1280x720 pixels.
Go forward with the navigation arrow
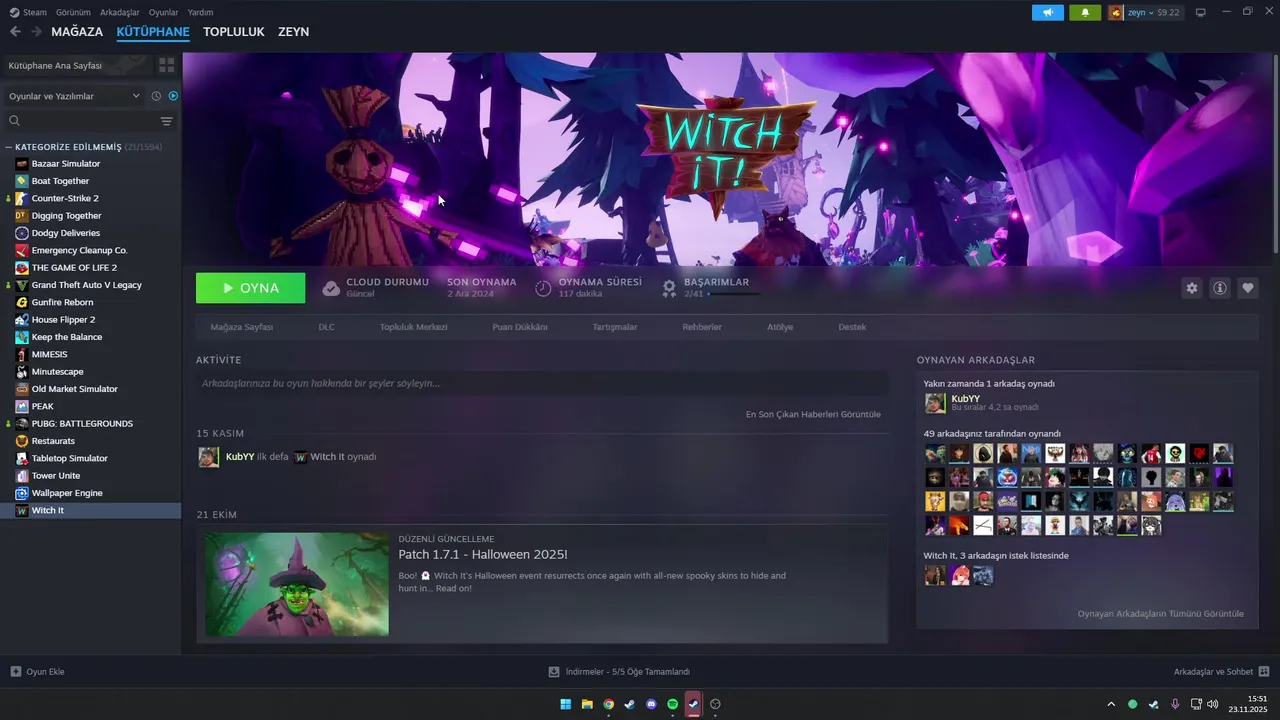coord(36,32)
